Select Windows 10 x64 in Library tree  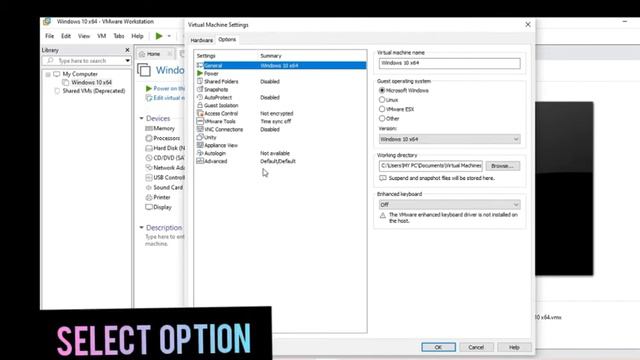91,82
